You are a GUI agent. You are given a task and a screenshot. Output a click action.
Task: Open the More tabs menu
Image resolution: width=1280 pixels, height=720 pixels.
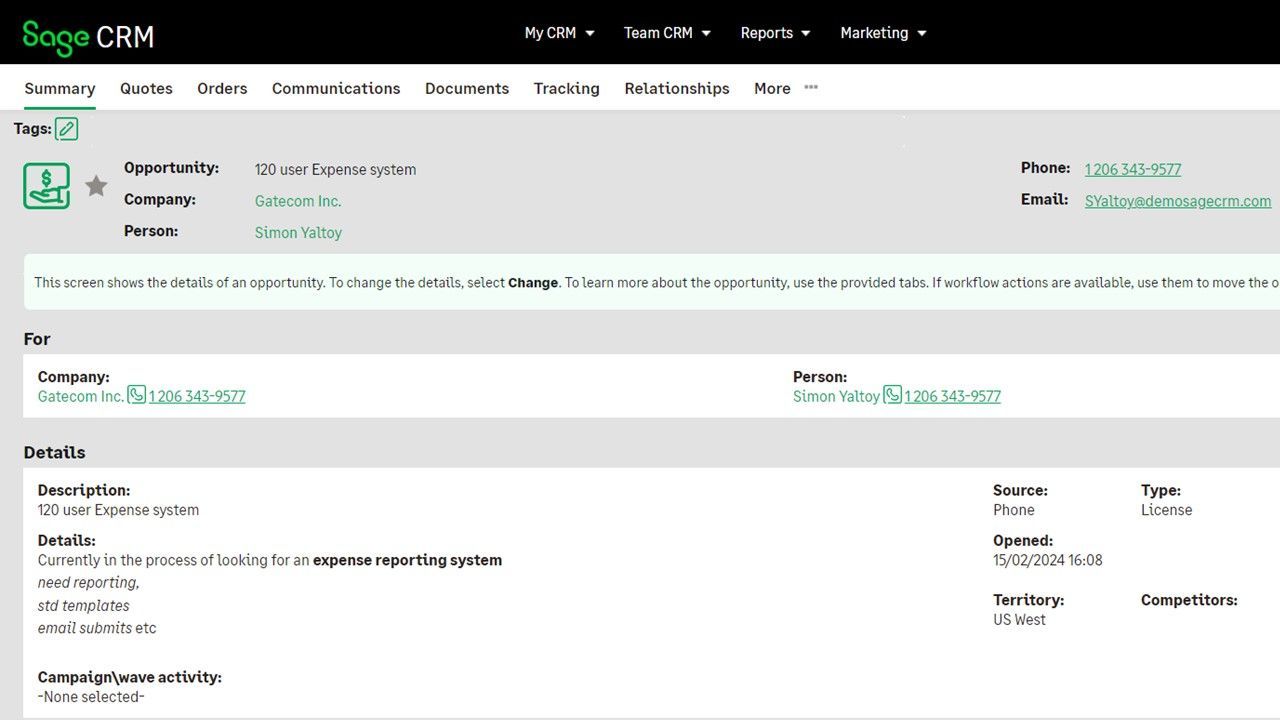coord(772,88)
